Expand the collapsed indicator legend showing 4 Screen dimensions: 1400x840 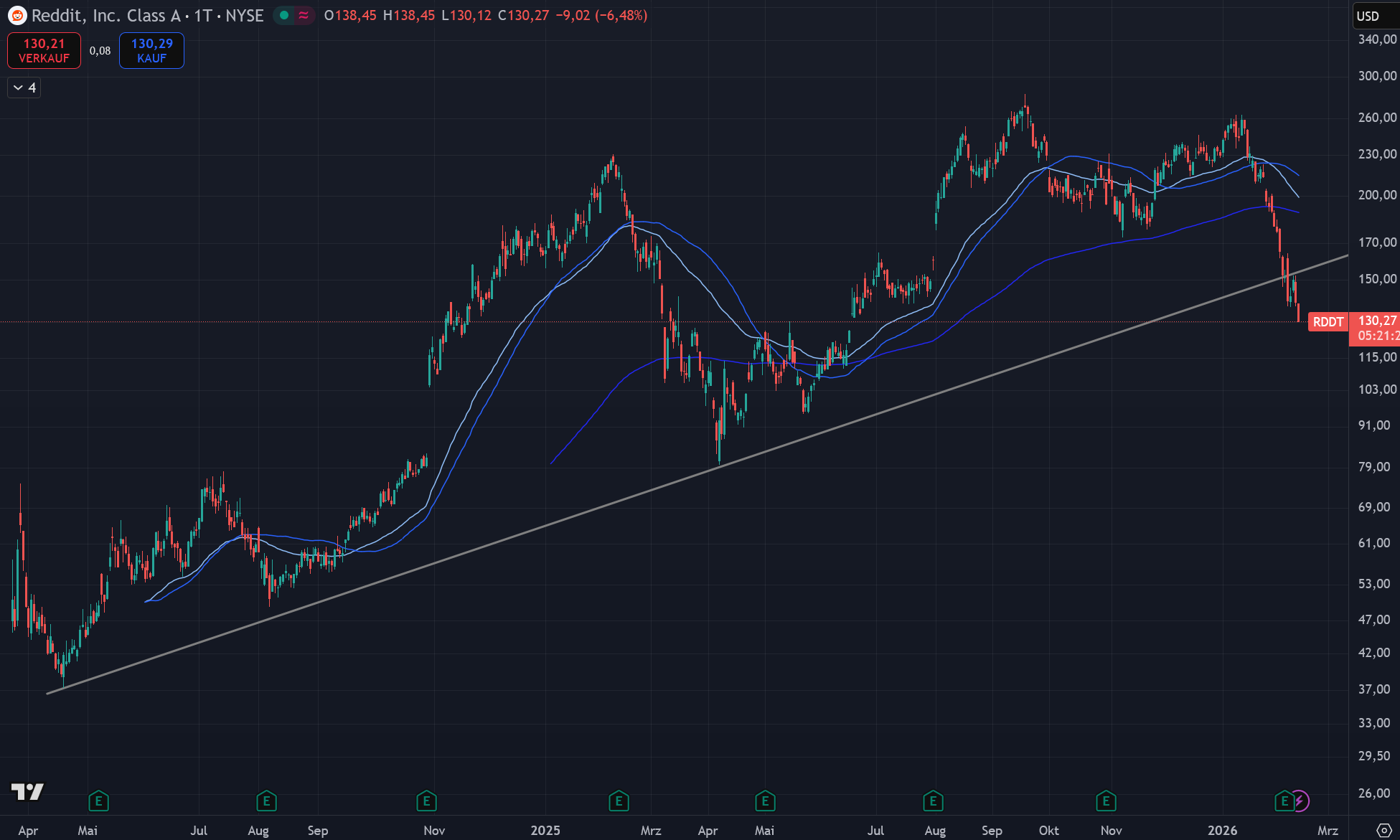tap(24, 88)
